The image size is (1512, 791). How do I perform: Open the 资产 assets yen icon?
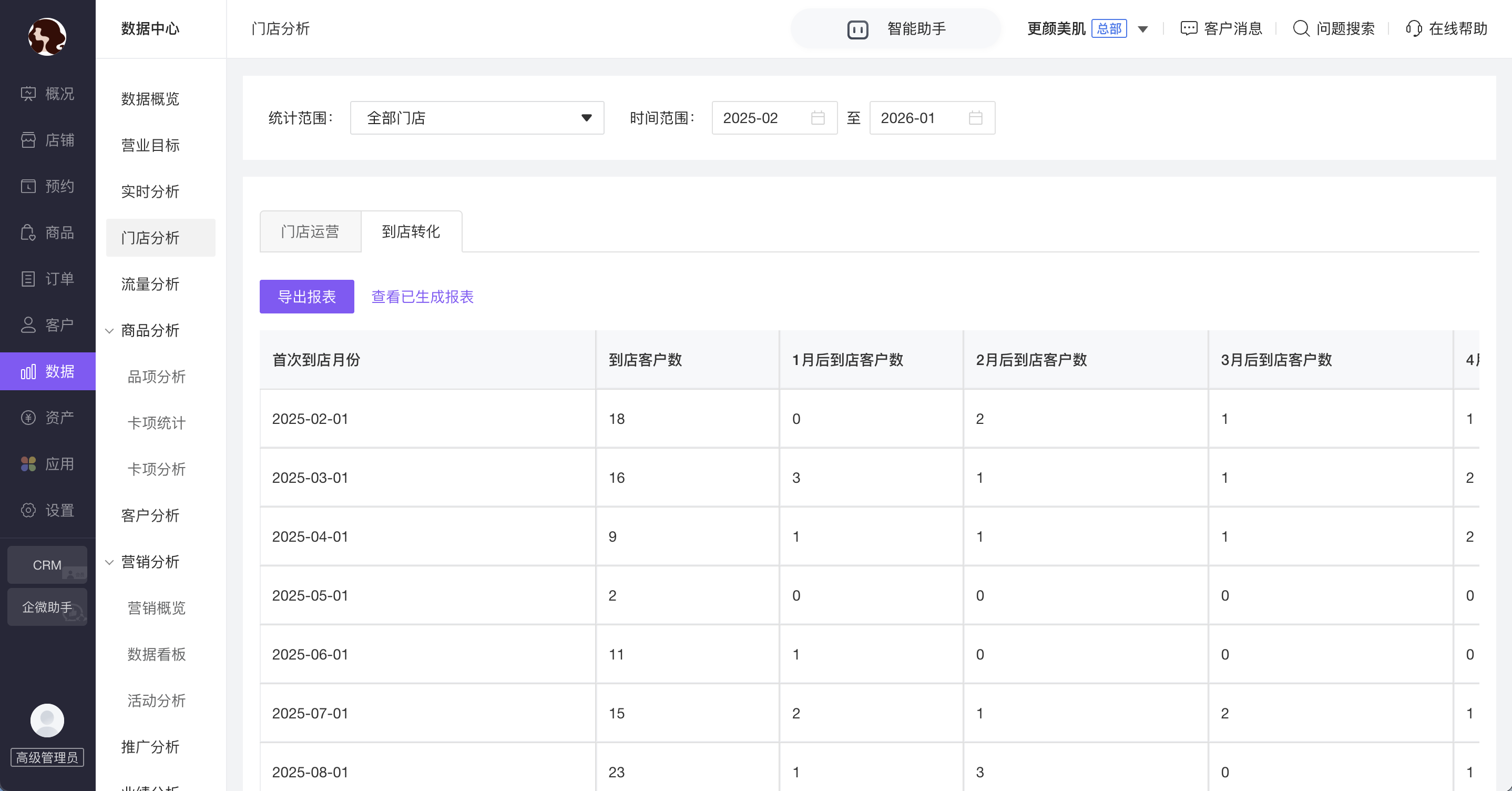[x=28, y=418]
